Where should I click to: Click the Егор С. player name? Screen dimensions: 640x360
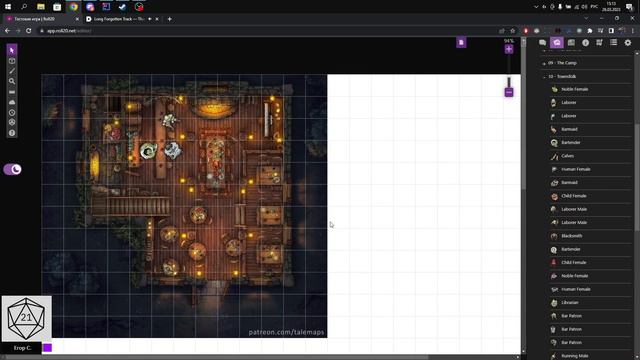22,348
